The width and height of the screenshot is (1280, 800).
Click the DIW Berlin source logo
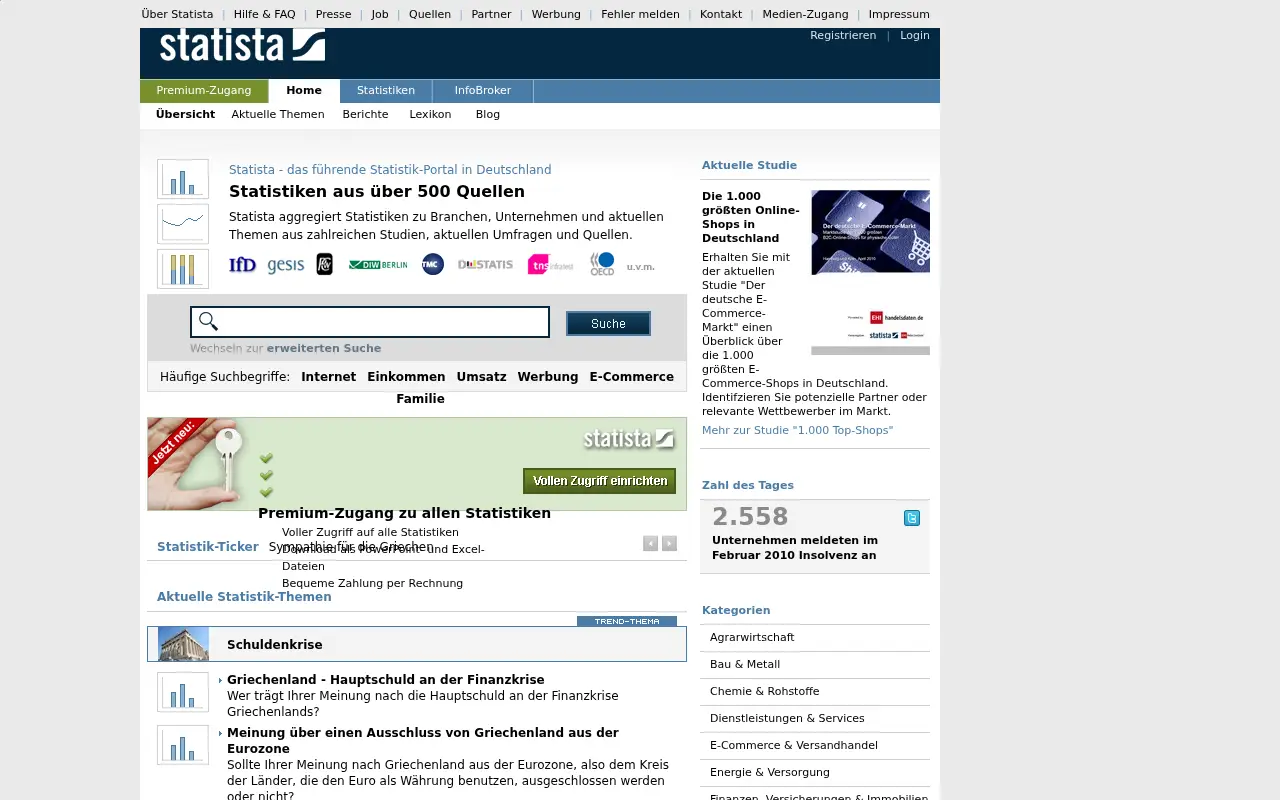click(378, 264)
